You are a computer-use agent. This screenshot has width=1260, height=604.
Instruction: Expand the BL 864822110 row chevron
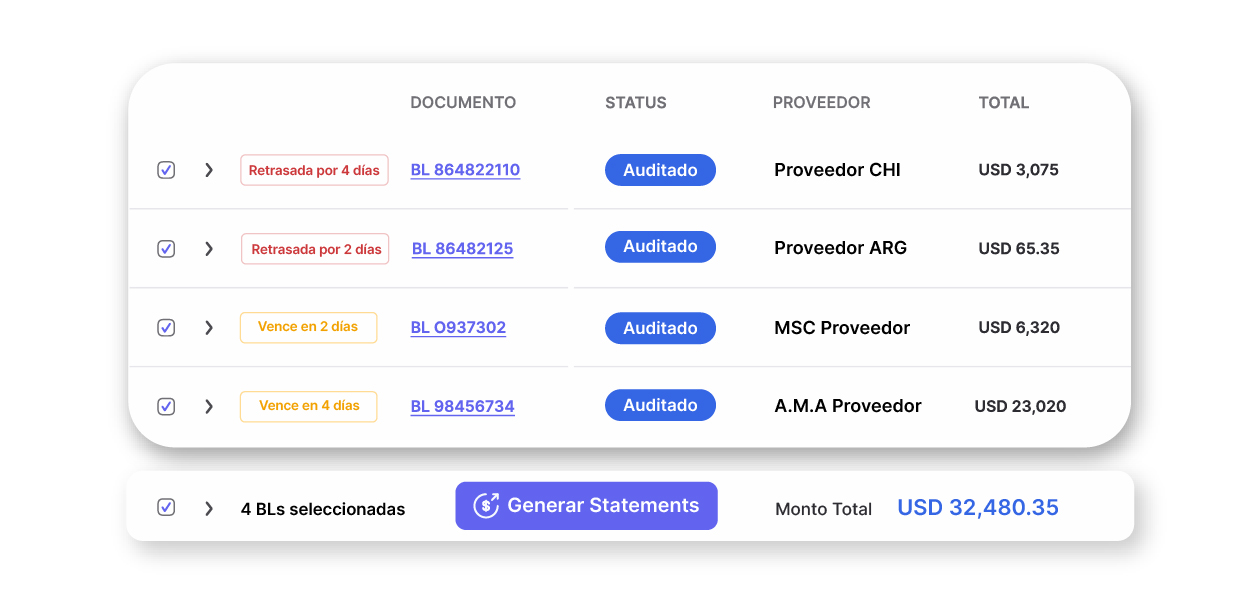tap(209, 170)
